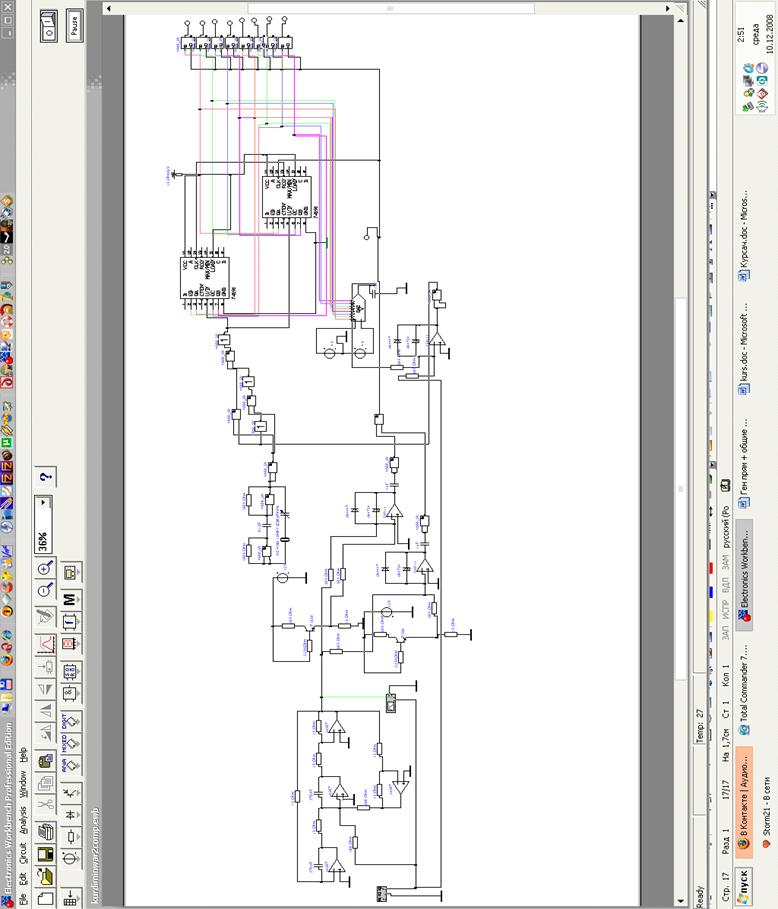Screen dimensions: 778x909
Task: Click the New circuit file icon
Action: (x=44, y=899)
